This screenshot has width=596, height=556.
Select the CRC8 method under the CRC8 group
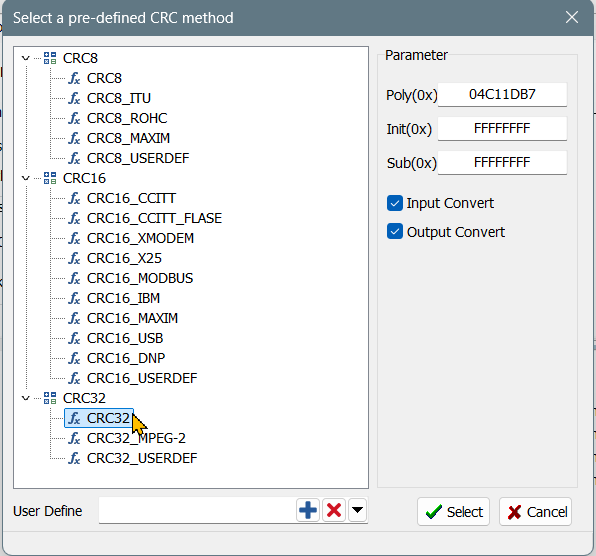(104, 78)
